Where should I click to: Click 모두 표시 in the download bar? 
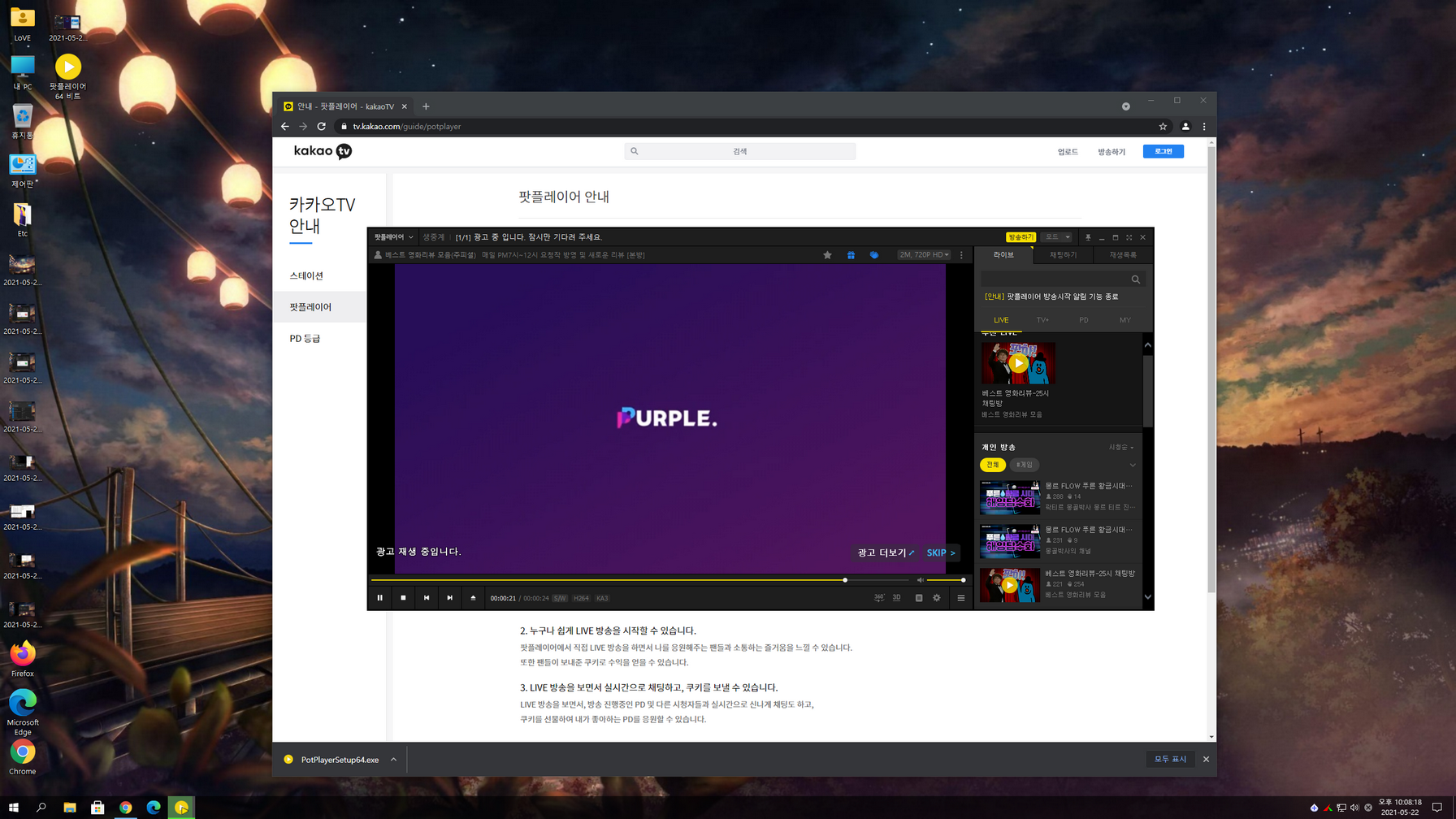[x=1171, y=759]
